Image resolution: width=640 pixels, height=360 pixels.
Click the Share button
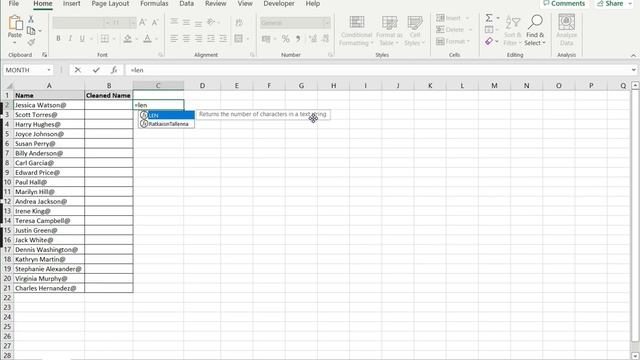click(613, 4)
